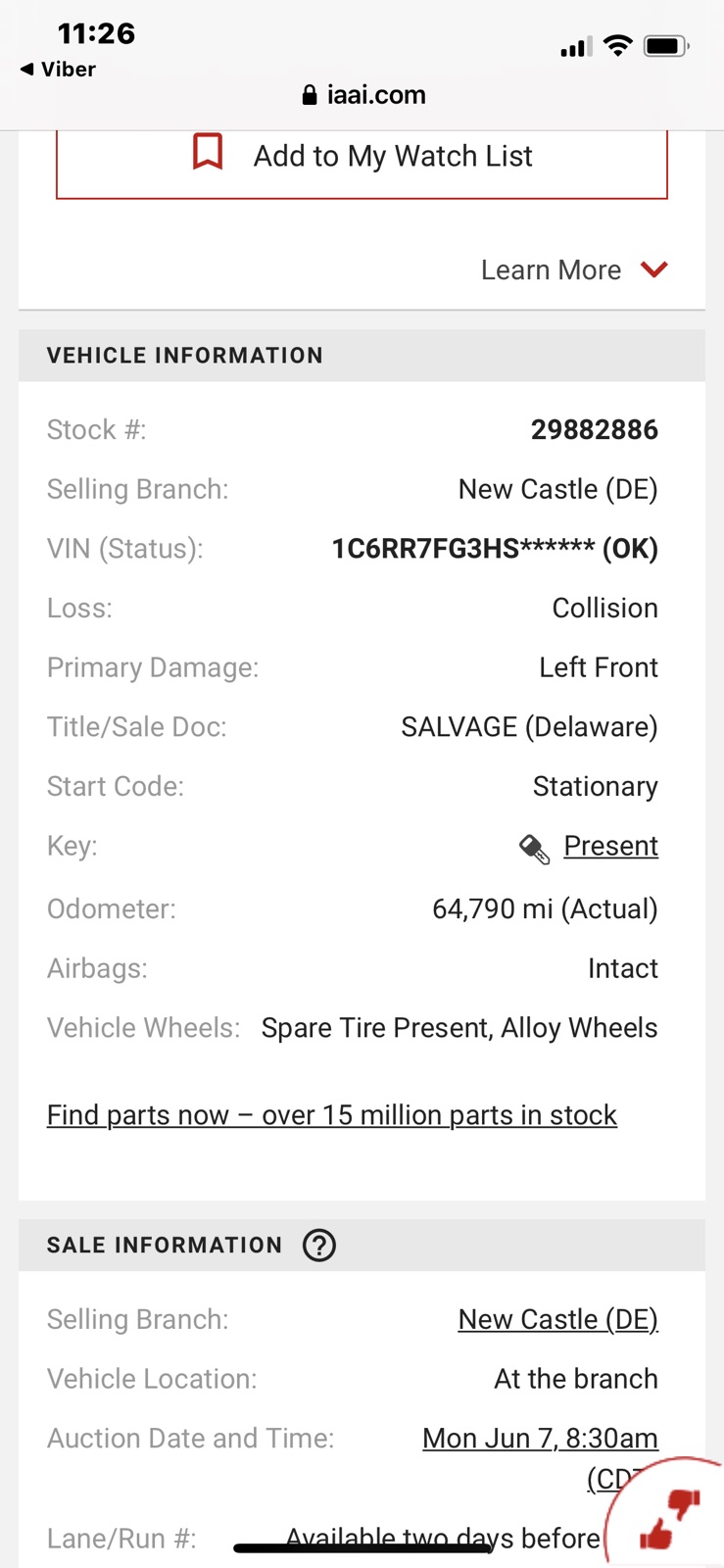Image resolution: width=724 pixels, height=1568 pixels.
Task: Open Mon Jun 7, 8:30am auction link
Action: click(x=540, y=1438)
